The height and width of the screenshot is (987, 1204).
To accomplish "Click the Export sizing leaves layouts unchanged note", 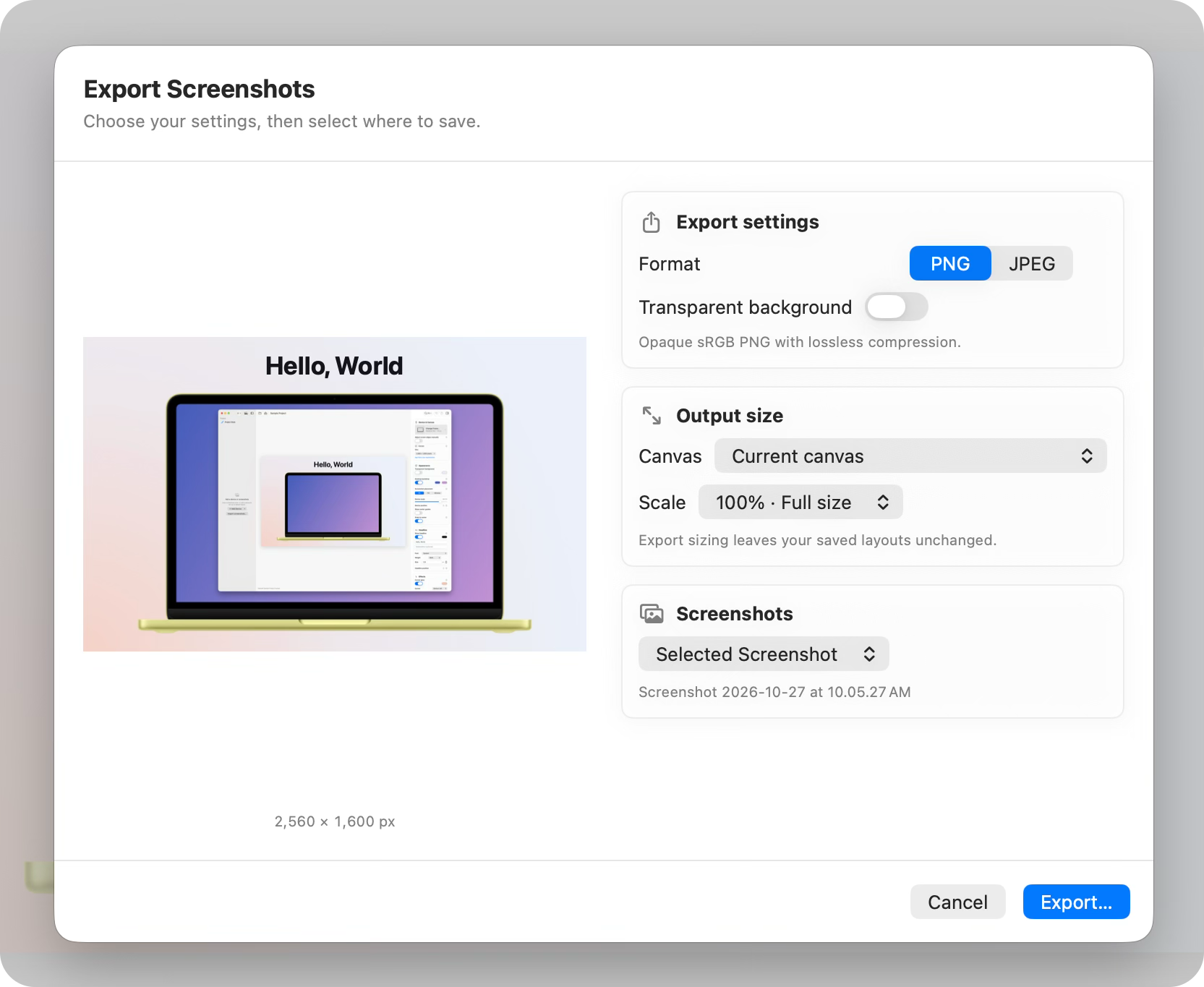I will (817, 540).
